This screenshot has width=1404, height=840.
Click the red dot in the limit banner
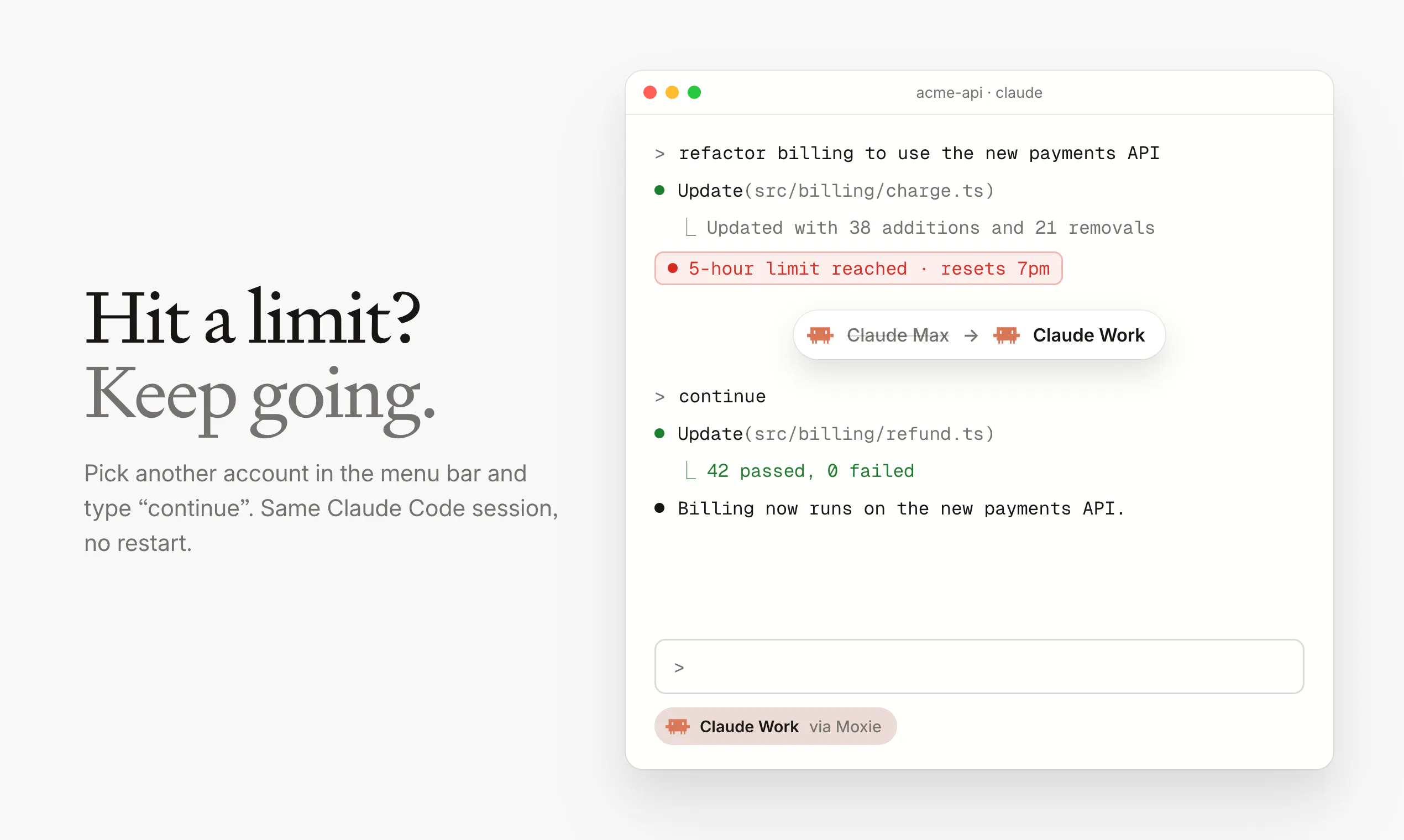673,268
